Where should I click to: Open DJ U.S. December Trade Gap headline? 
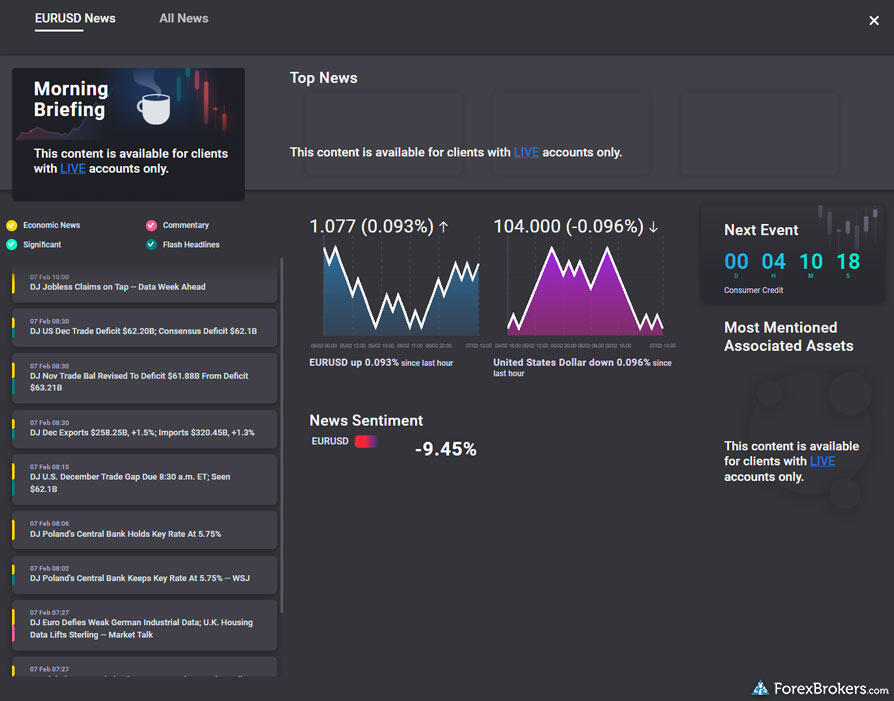[x=144, y=479]
